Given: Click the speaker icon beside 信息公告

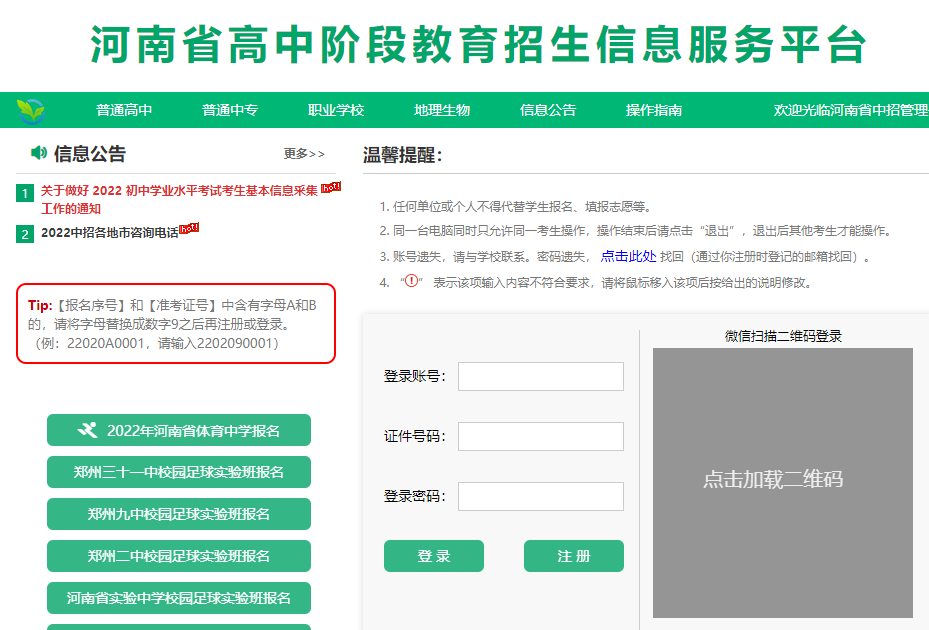Looking at the screenshot, I should click(x=39, y=153).
